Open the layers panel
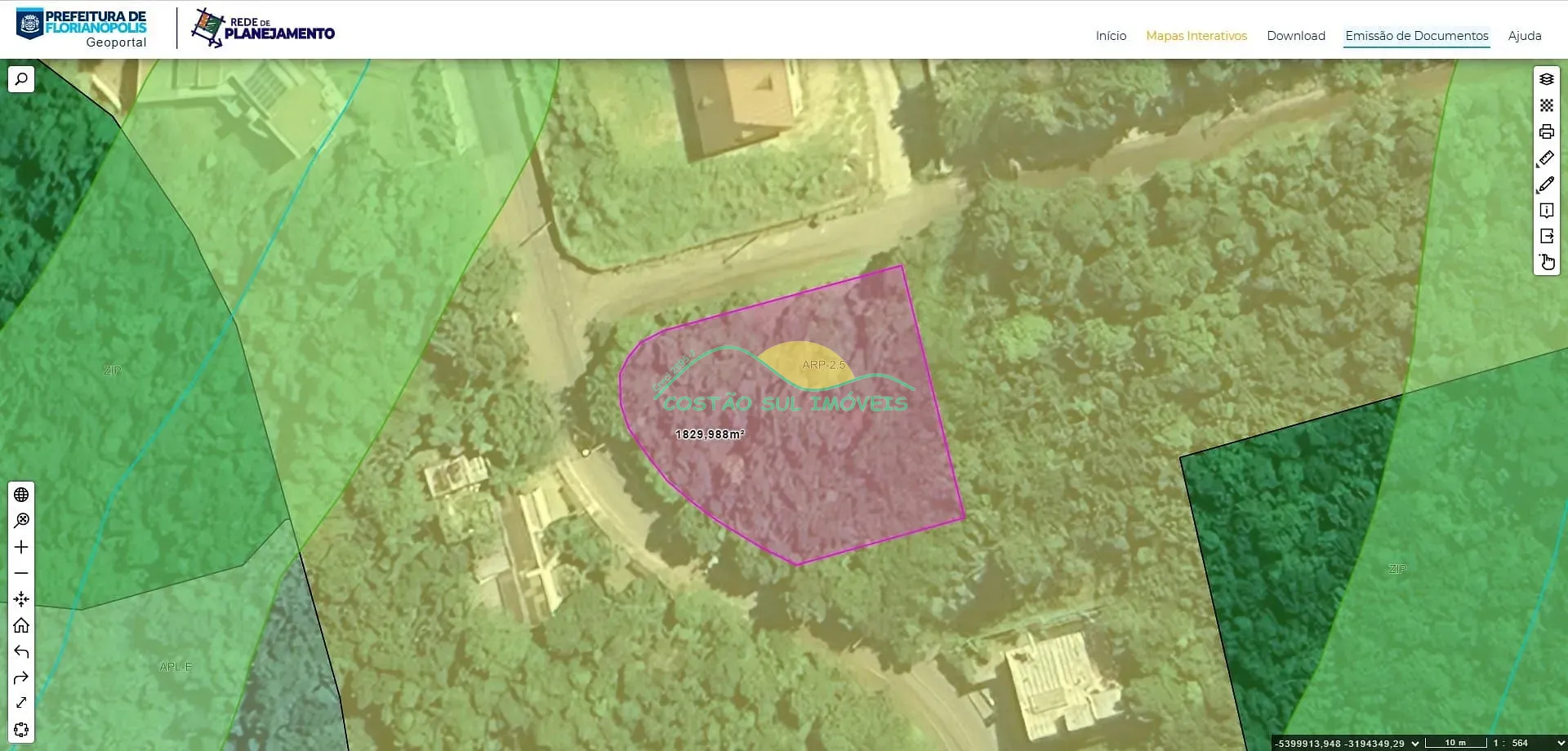The height and width of the screenshot is (751, 1568). (1546, 79)
